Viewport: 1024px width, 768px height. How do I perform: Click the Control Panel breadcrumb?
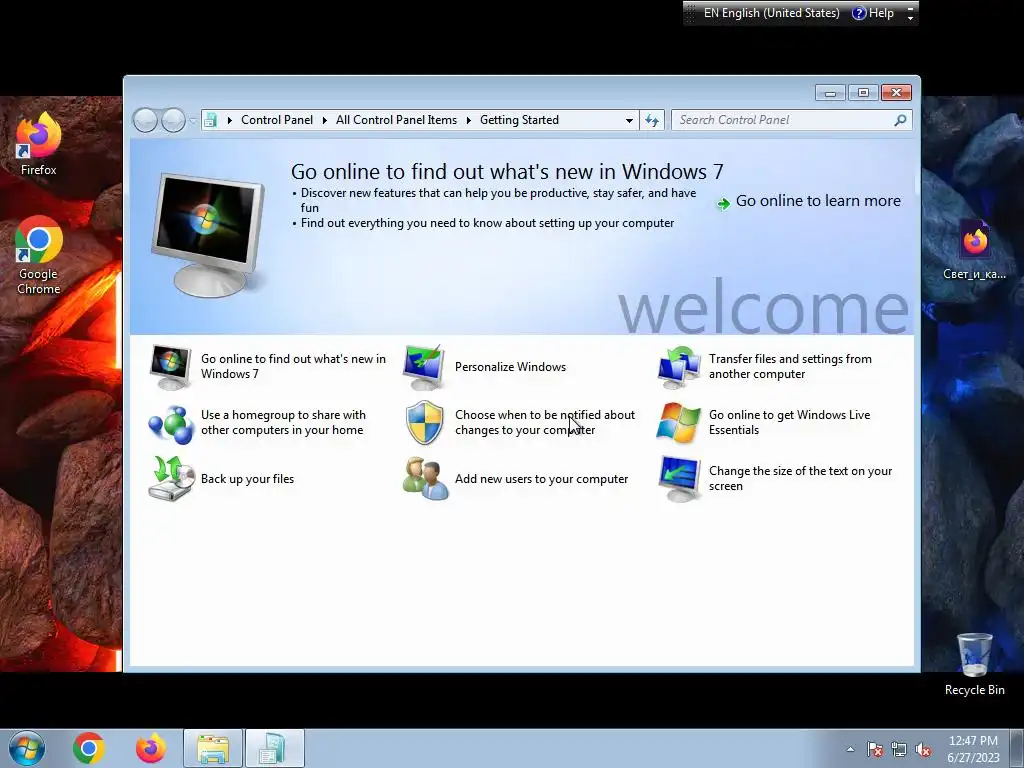click(277, 120)
